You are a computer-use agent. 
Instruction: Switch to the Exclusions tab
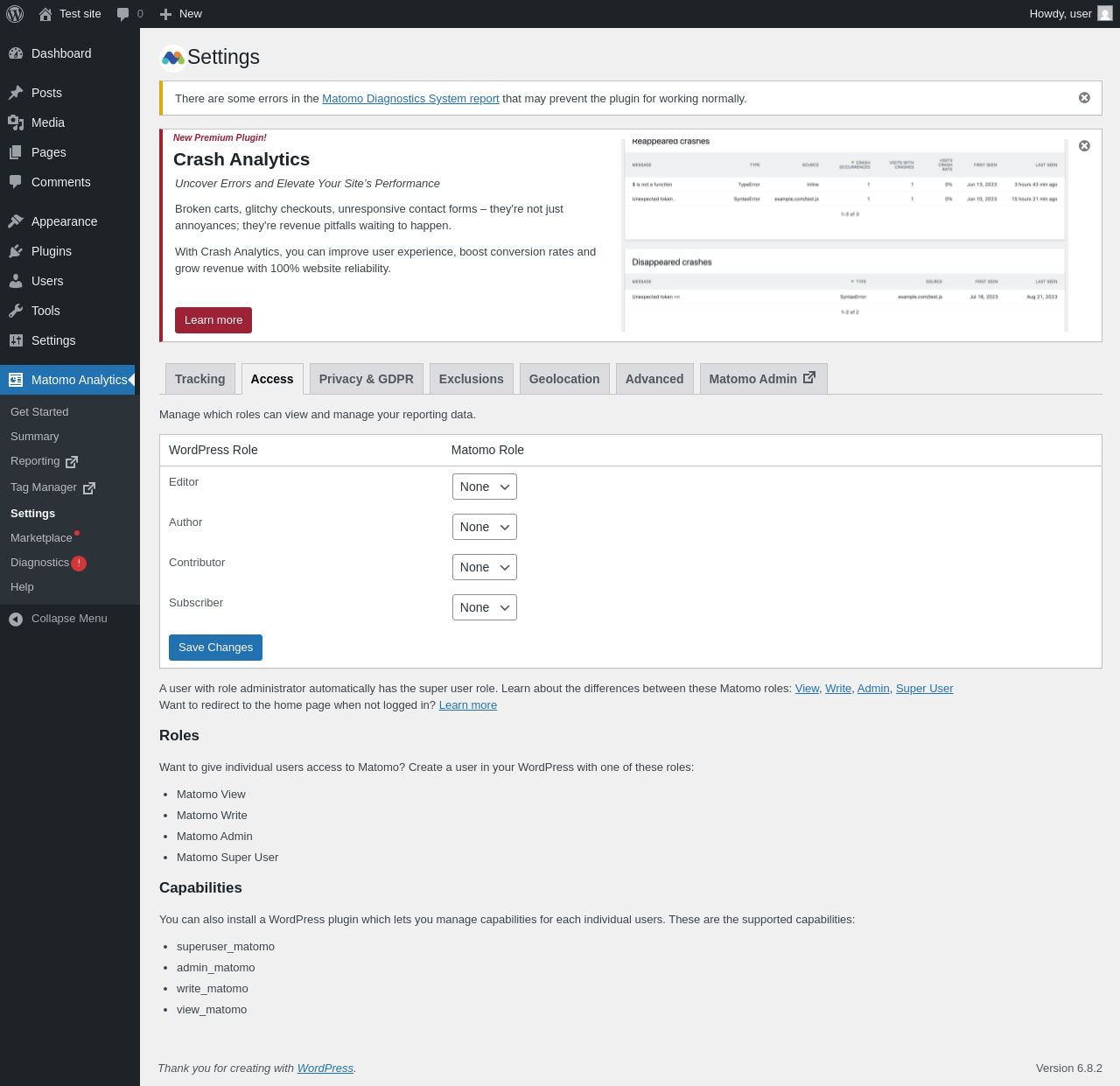tap(472, 379)
